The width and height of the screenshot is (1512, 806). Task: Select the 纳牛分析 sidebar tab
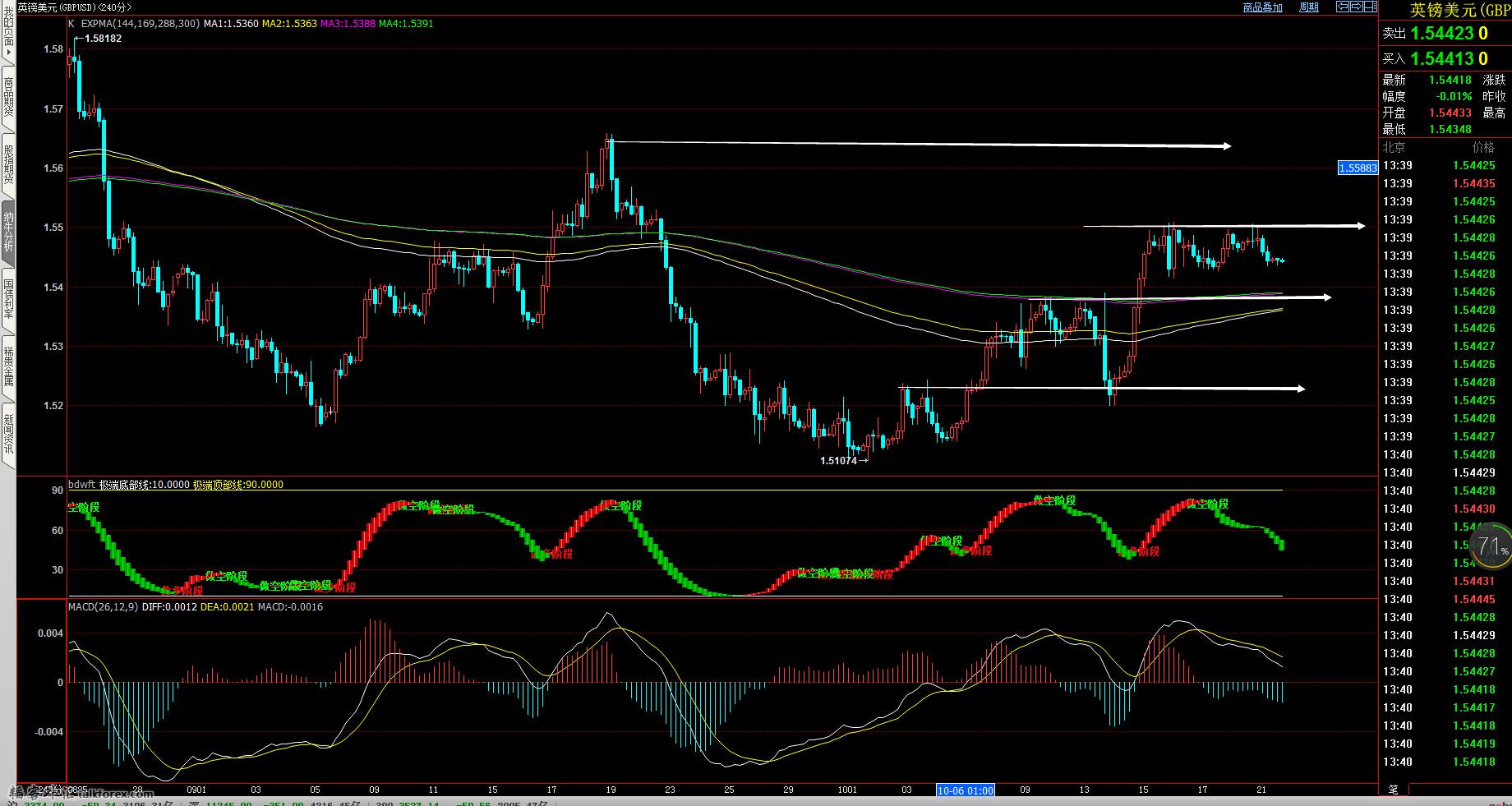(x=8, y=232)
